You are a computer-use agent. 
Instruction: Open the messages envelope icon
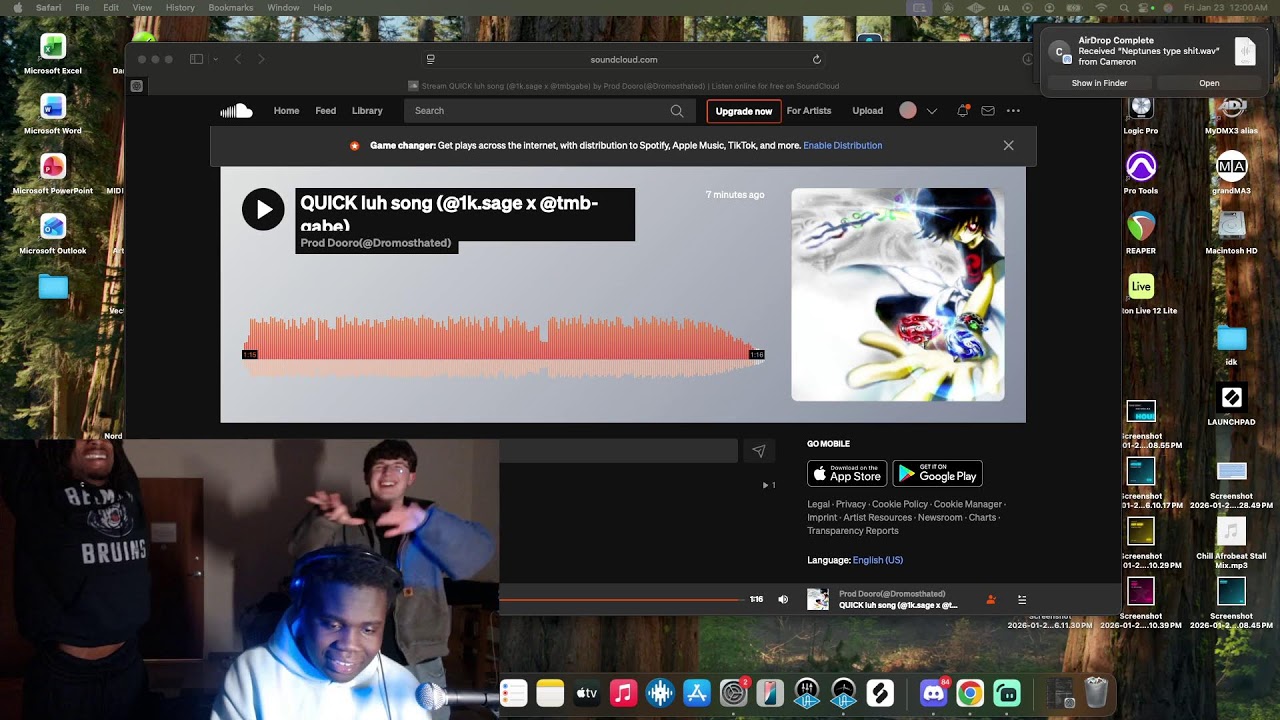[988, 111]
